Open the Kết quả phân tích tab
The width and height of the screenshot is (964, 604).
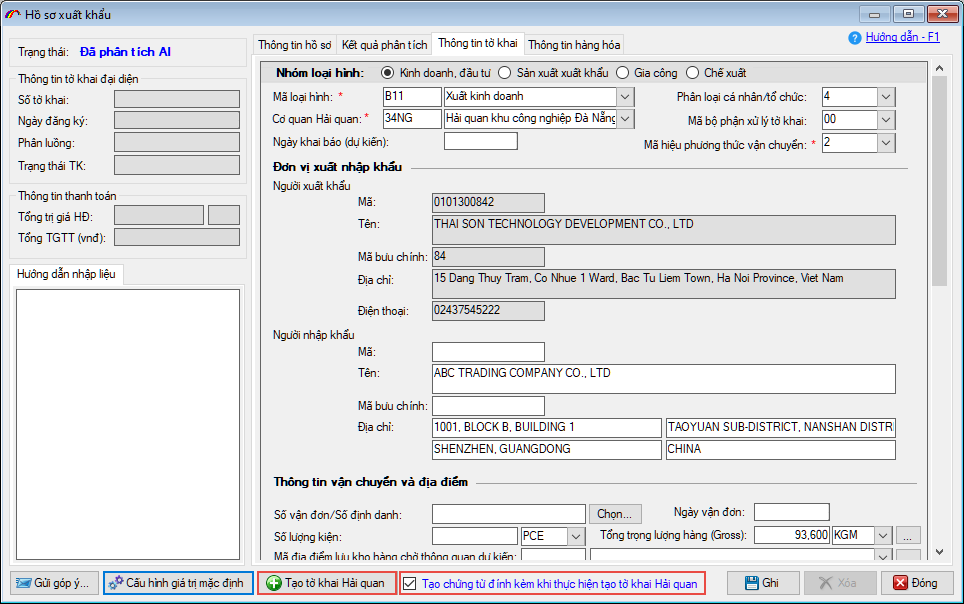[x=384, y=45]
